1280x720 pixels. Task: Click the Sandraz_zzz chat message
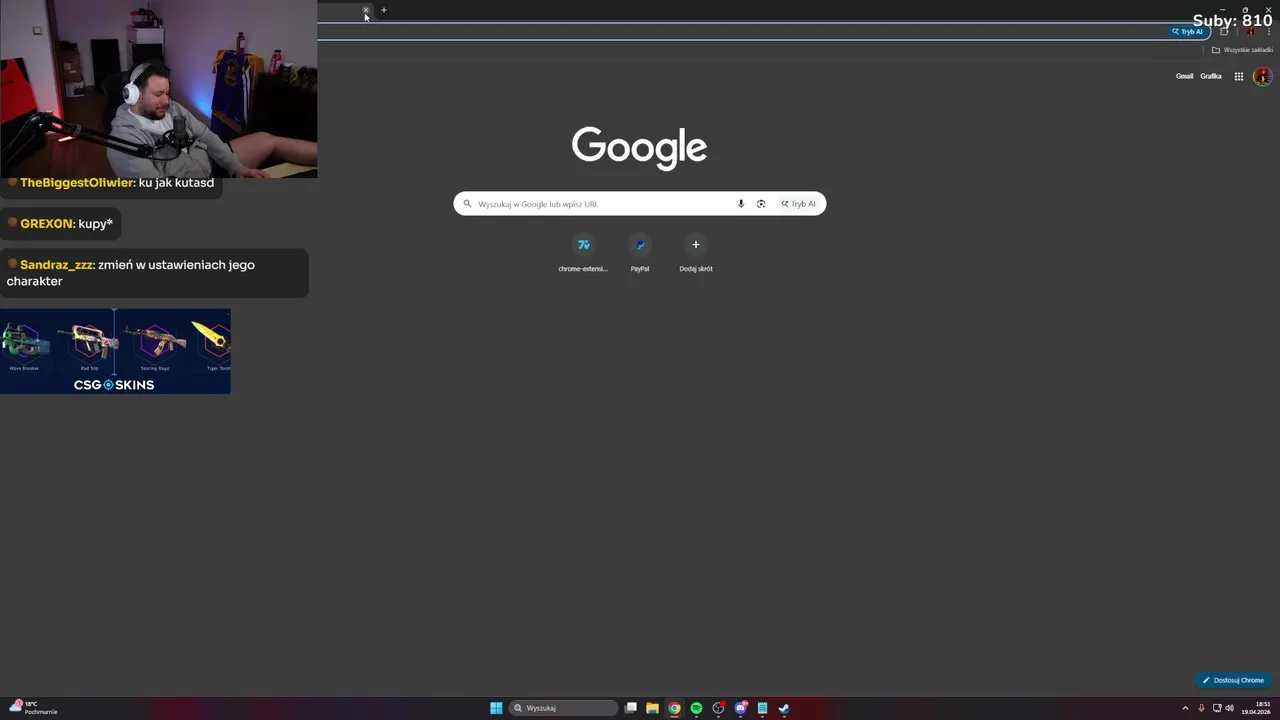(154, 273)
